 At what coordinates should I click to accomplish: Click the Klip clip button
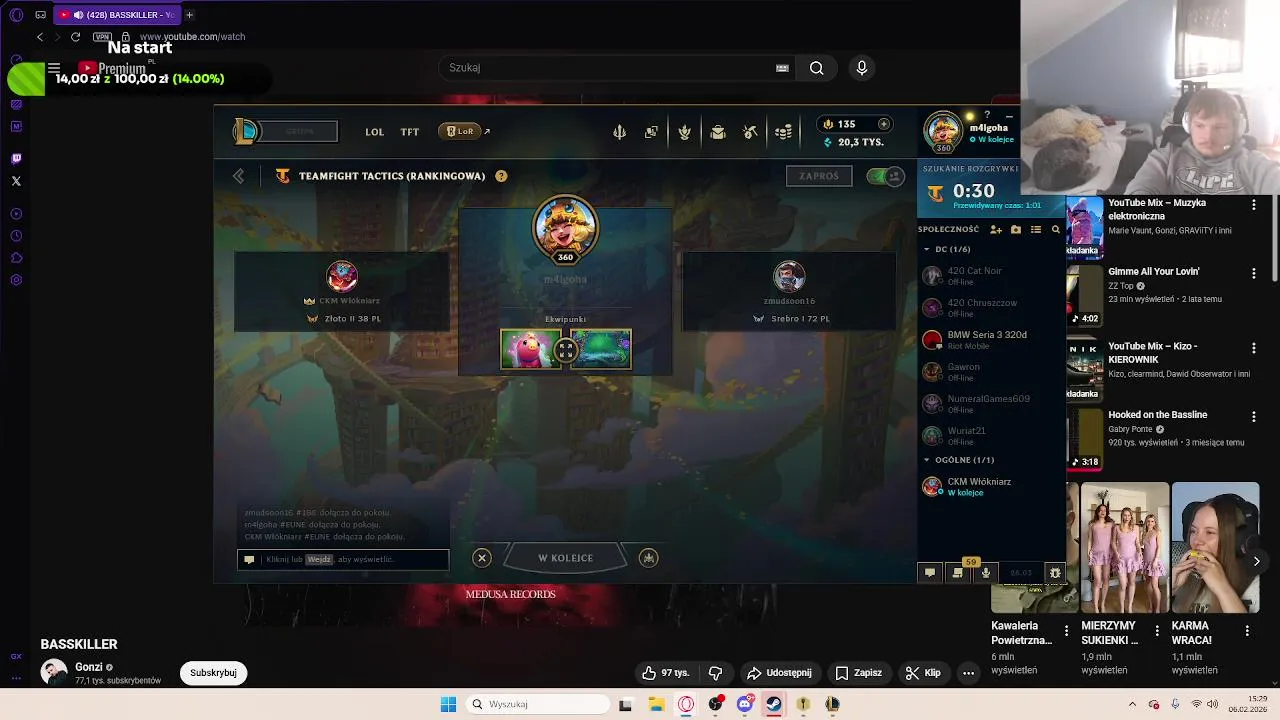[923, 673]
